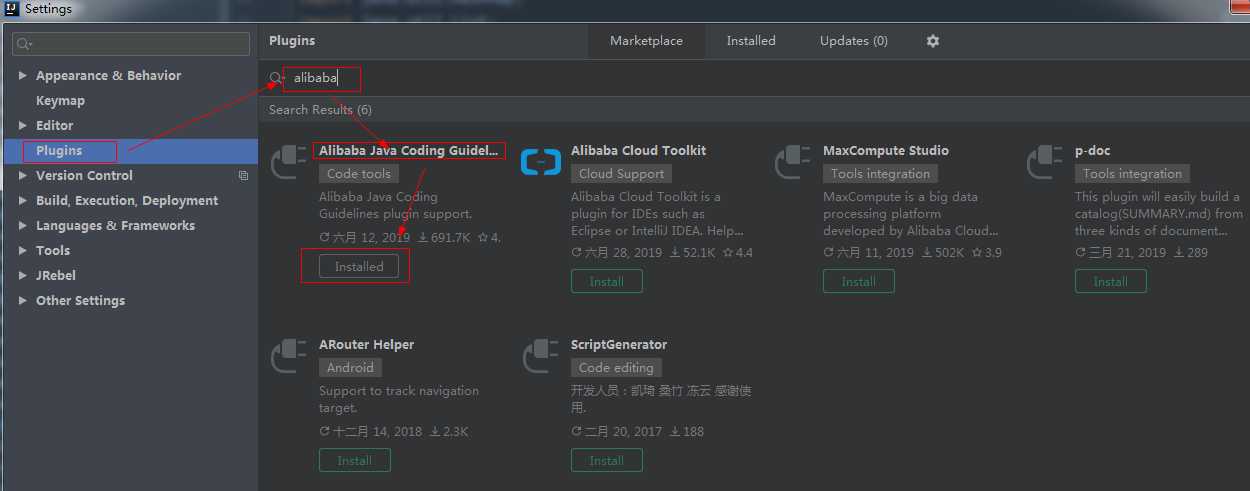Open Alibaba Cloud Toolkit plugin title
The width and height of the screenshot is (1250, 491).
click(638, 151)
